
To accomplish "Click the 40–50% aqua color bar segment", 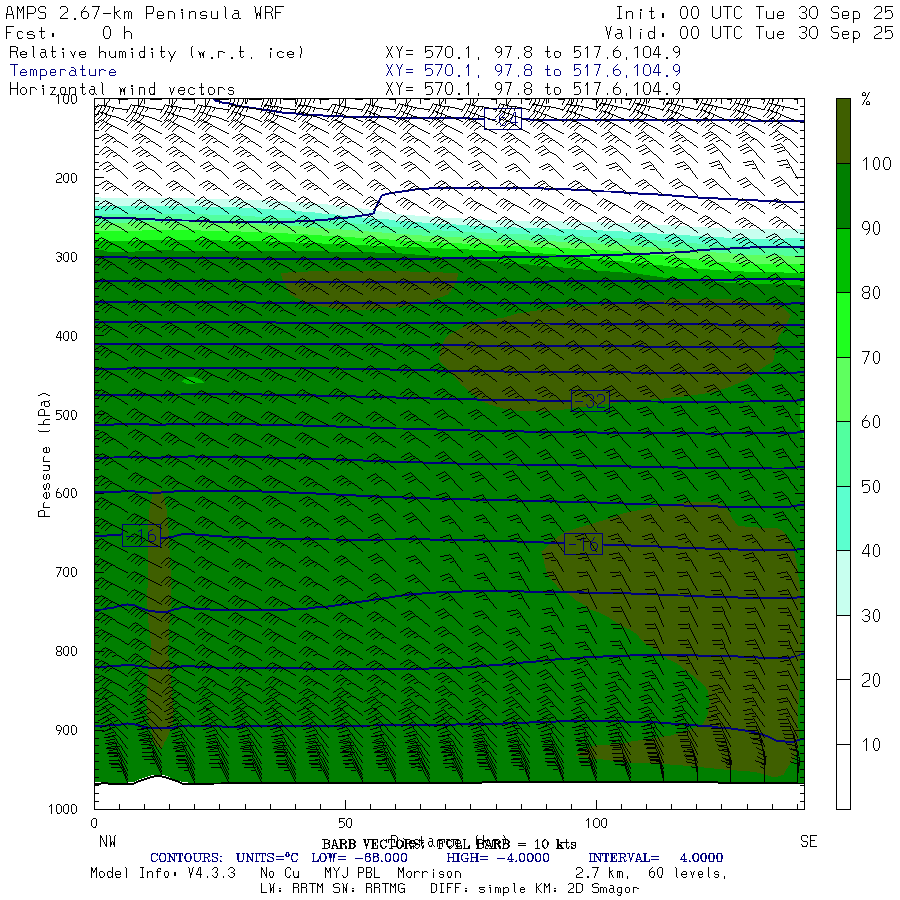I will tap(843, 519).
